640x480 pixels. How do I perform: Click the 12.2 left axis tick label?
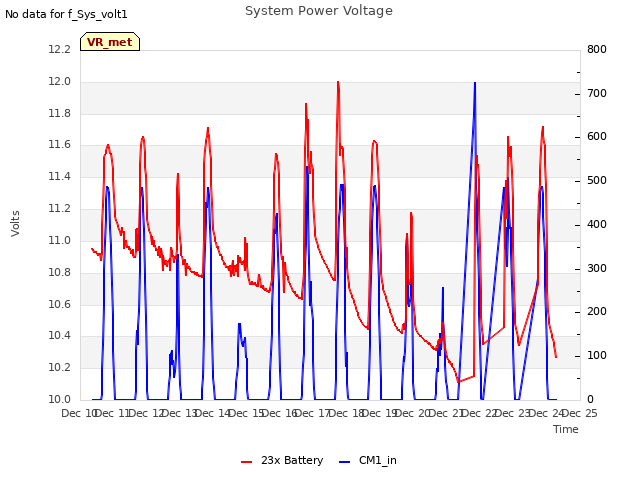[x=60, y=49]
